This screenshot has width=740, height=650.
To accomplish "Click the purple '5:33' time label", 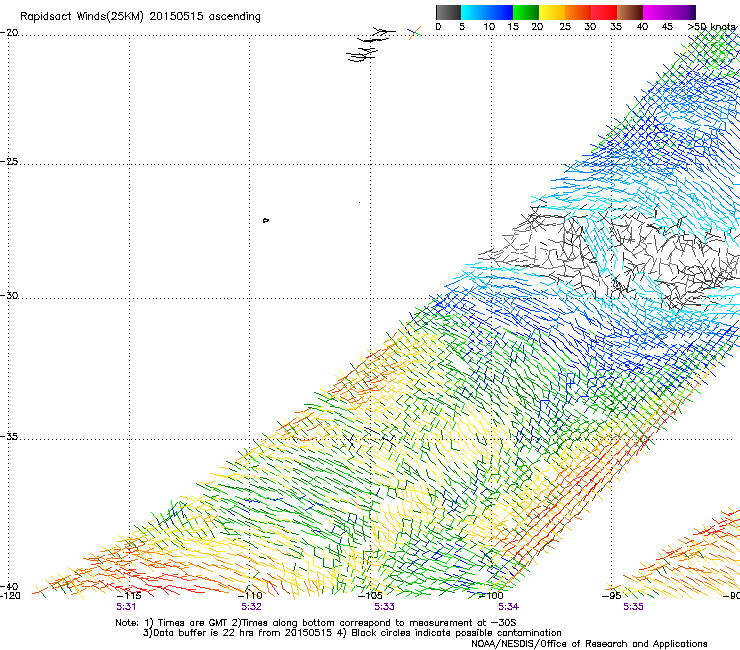I will pyautogui.click(x=384, y=607).
